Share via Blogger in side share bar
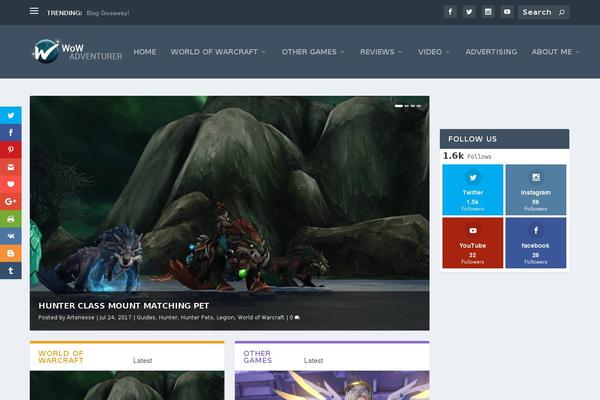Screen dimensions: 600x400 11,253
